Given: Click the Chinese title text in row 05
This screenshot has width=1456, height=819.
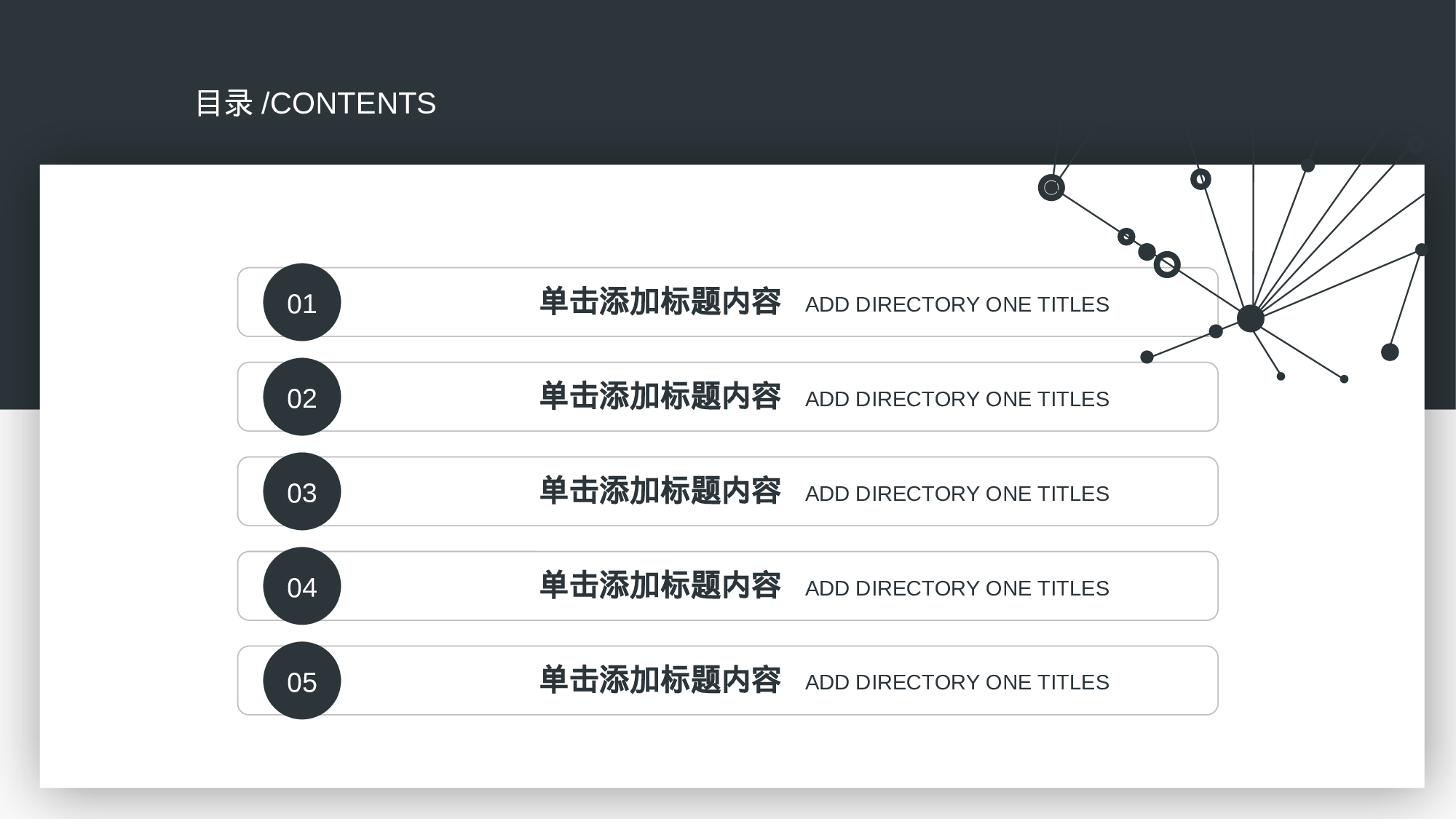Looking at the screenshot, I should tap(660, 681).
